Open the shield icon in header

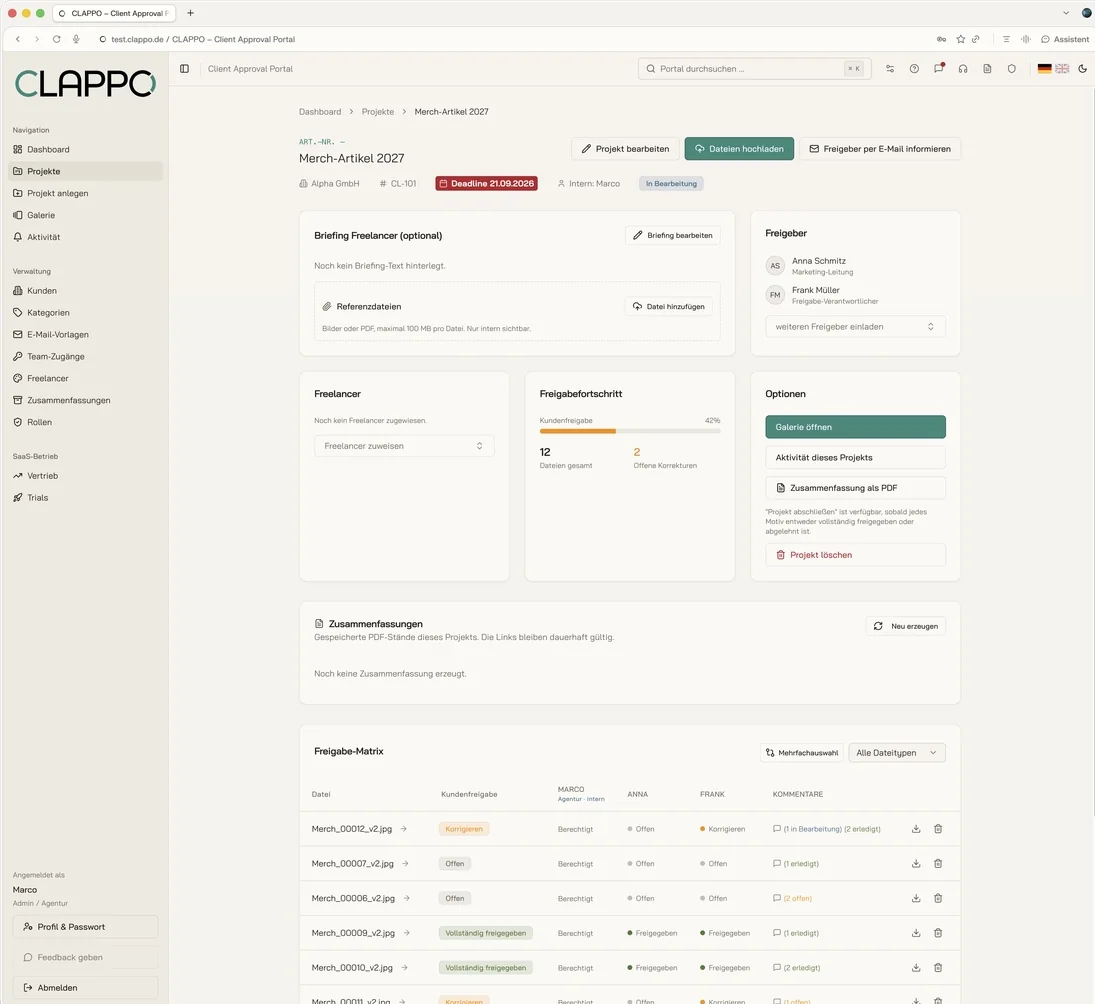[1011, 68]
